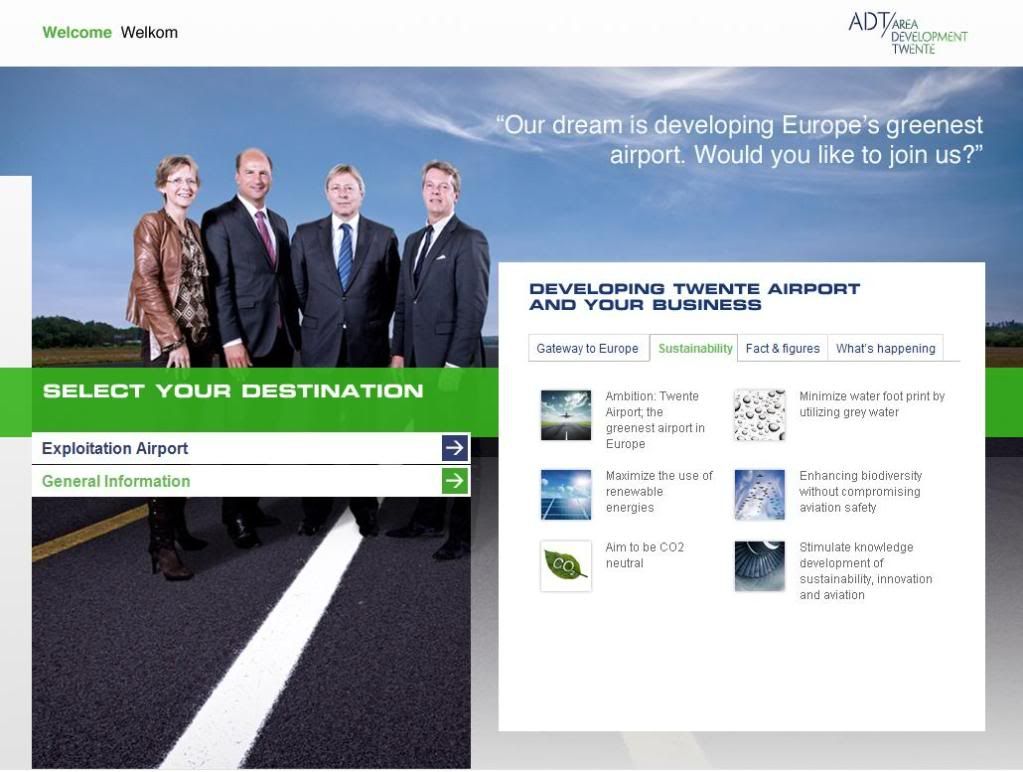The width and height of the screenshot is (1023, 772).
Task: Read the 'Aim to be CO2 neutral' text
Action: click(645, 555)
